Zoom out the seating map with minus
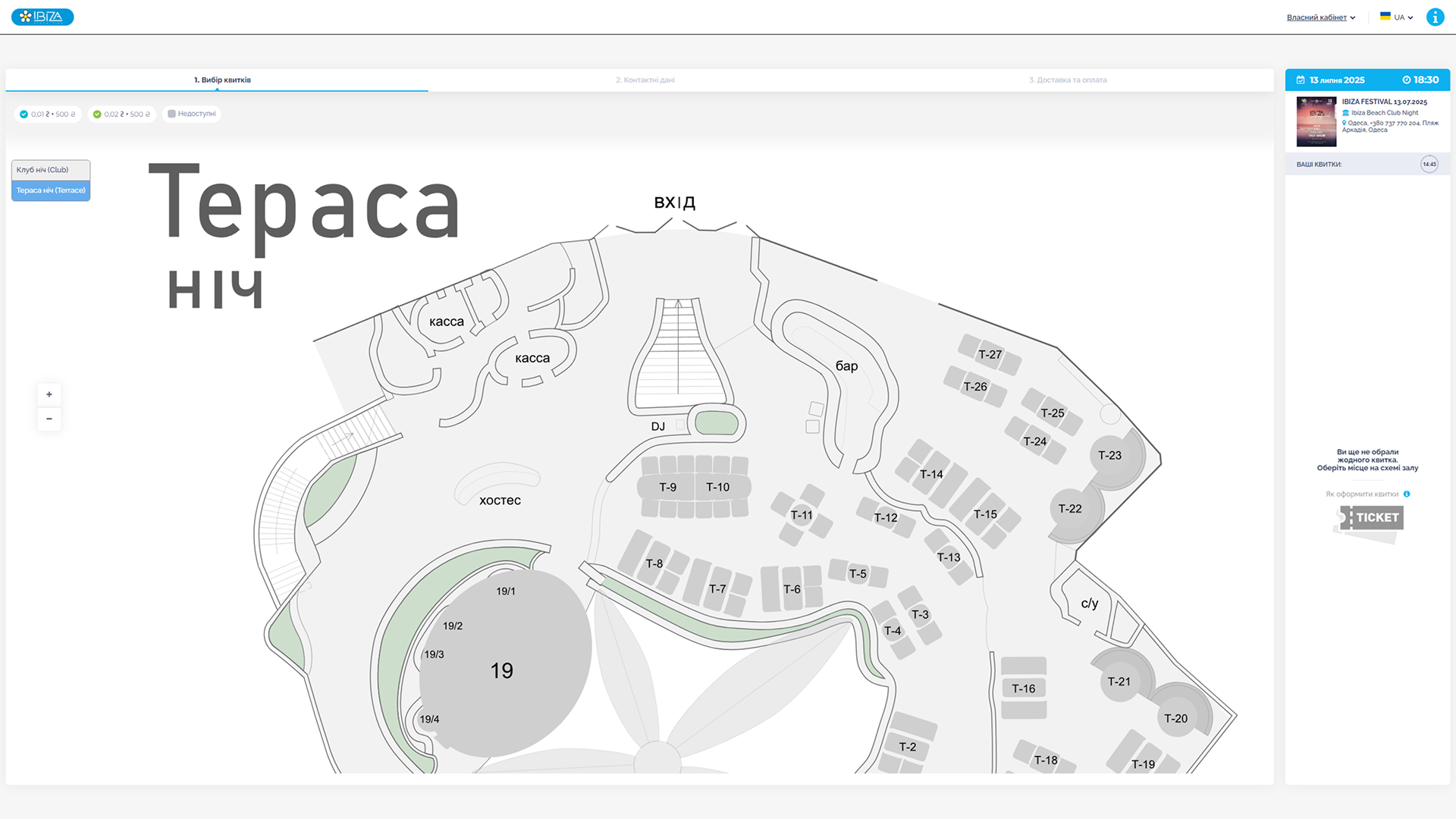The height and width of the screenshot is (819, 1456). [49, 419]
